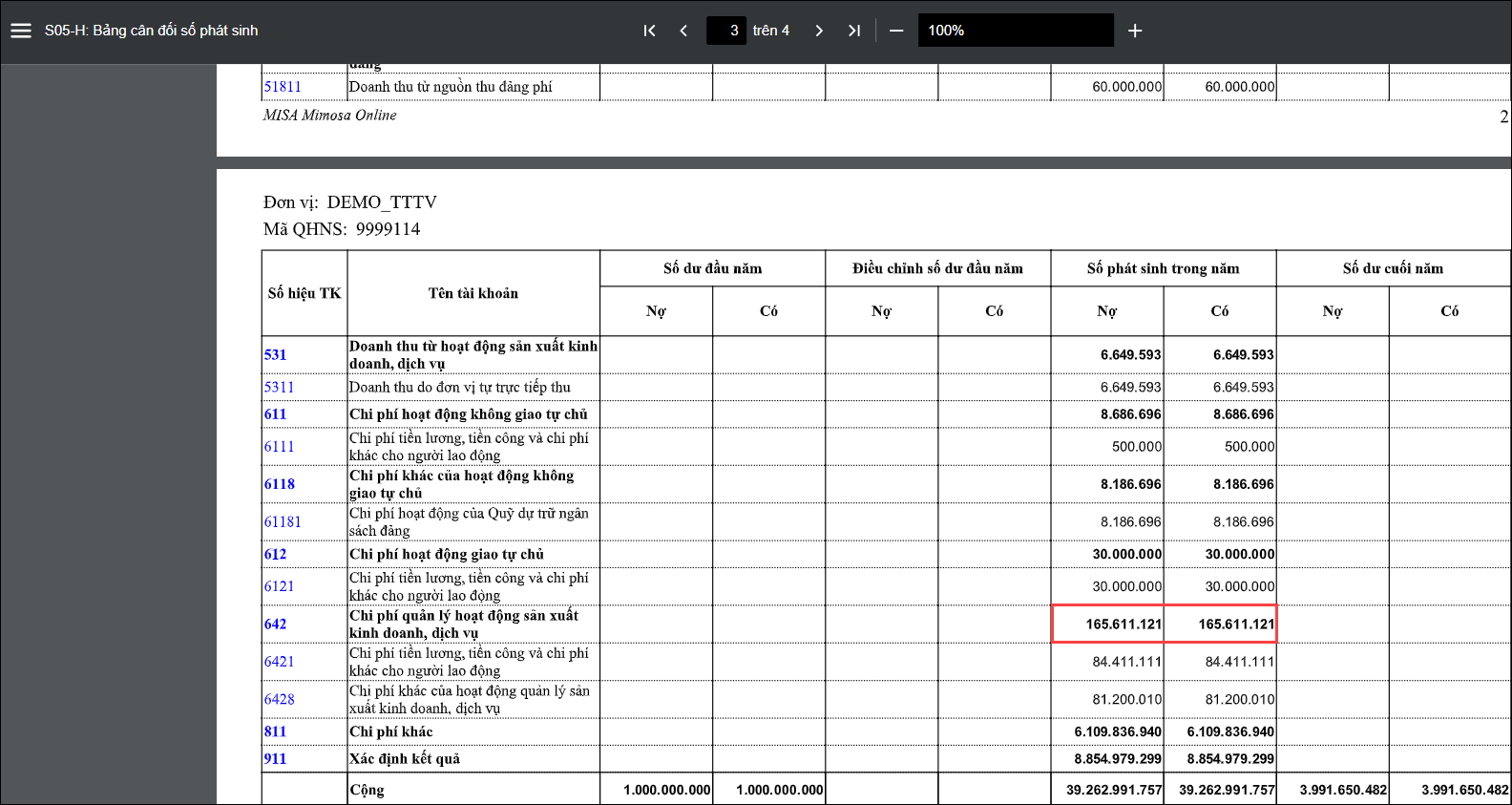This screenshot has width=1512, height=805.
Task: Zoom in with the plus button
Action: click(x=1135, y=31)
